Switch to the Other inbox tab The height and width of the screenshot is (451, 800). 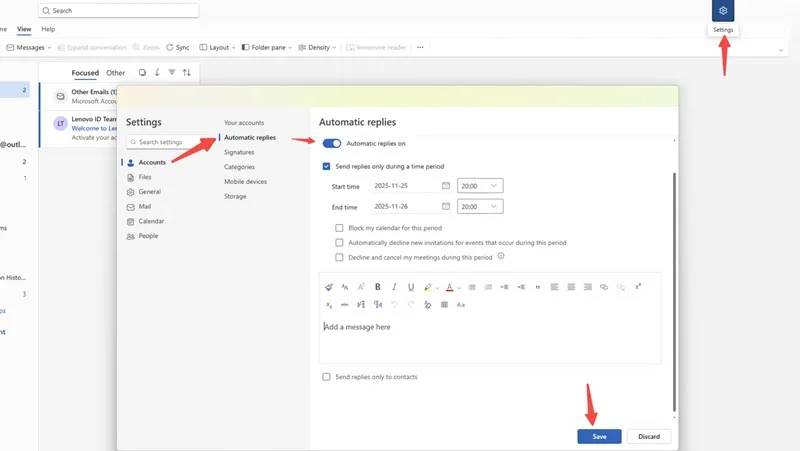point(115,73)
